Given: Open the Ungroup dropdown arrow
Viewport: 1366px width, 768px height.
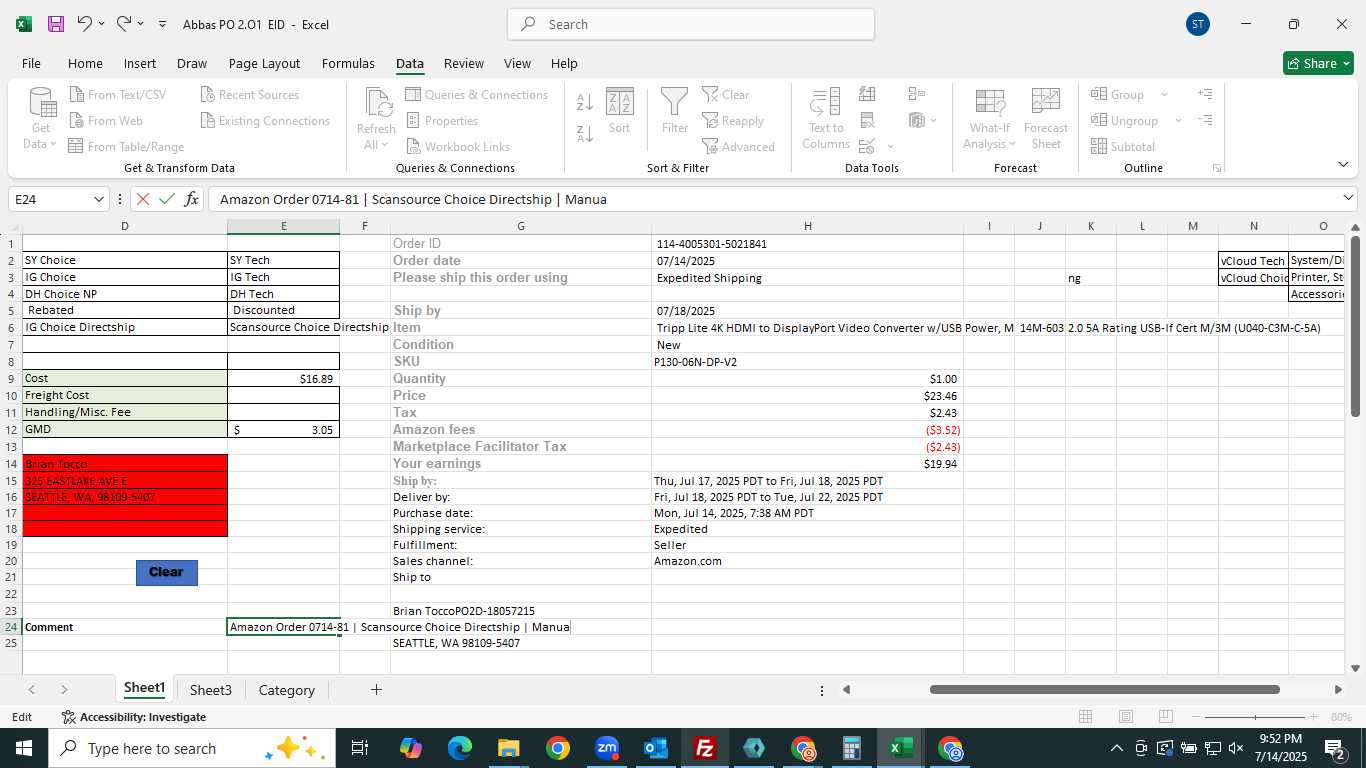Looking at the screenshot, I should (x=1178, y=121).
